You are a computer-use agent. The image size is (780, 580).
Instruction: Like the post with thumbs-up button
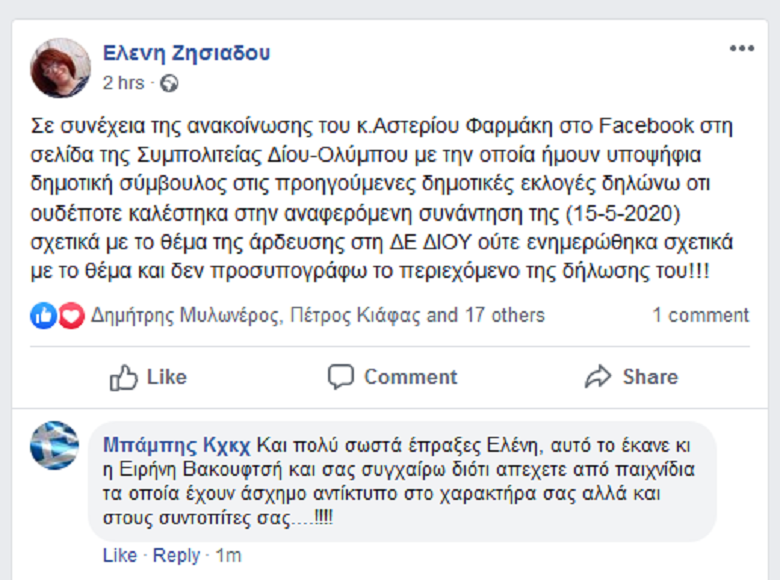(148, 377)
